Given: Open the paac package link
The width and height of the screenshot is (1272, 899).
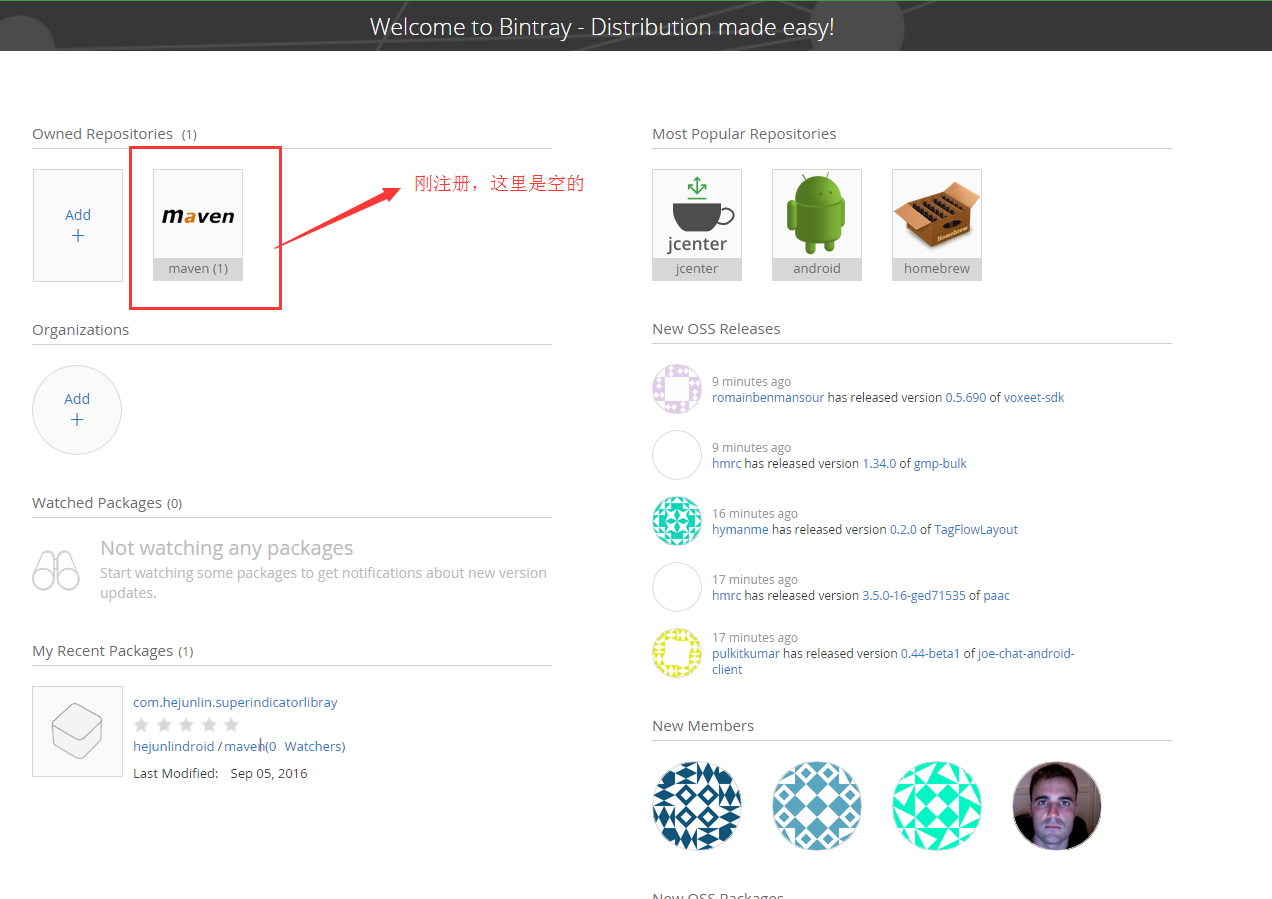Looking at the screenshot, I should (996, 595).
